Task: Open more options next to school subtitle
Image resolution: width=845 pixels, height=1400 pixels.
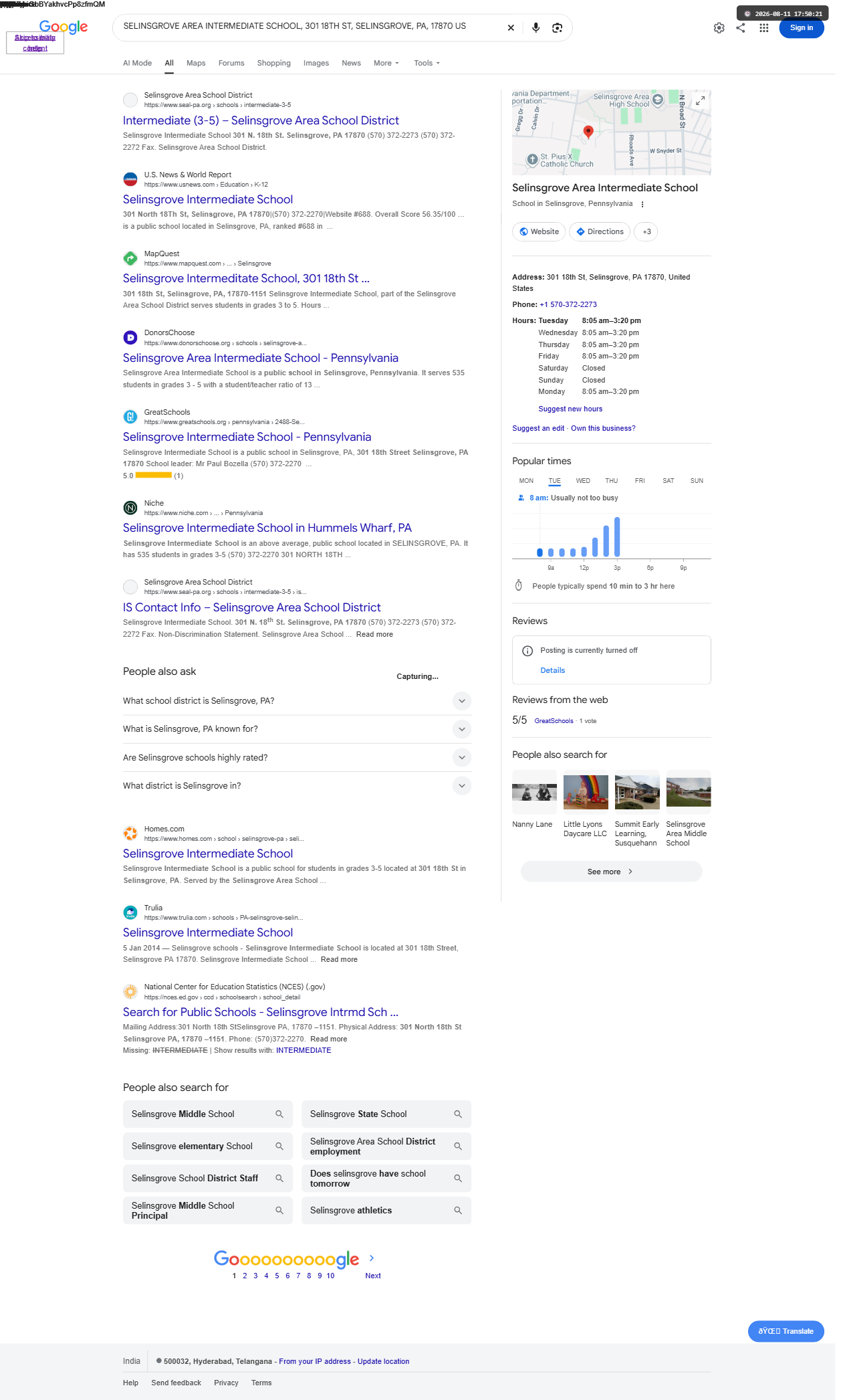Action: tap(642, 205)
